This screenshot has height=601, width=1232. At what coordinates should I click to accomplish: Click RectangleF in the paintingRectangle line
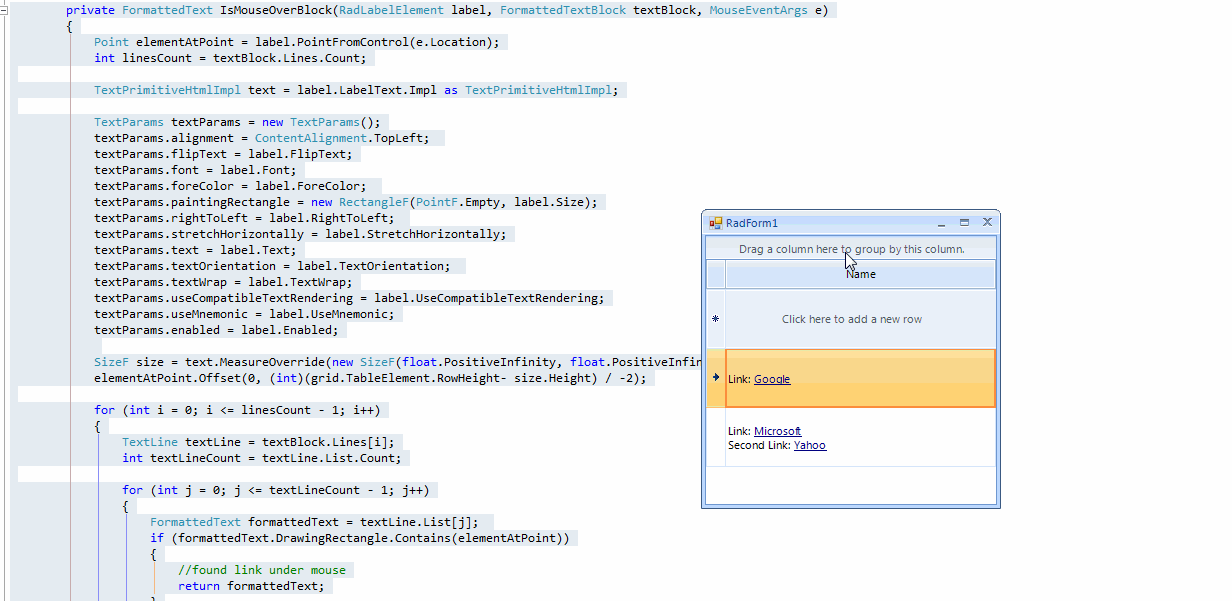(x=375, y=202)
